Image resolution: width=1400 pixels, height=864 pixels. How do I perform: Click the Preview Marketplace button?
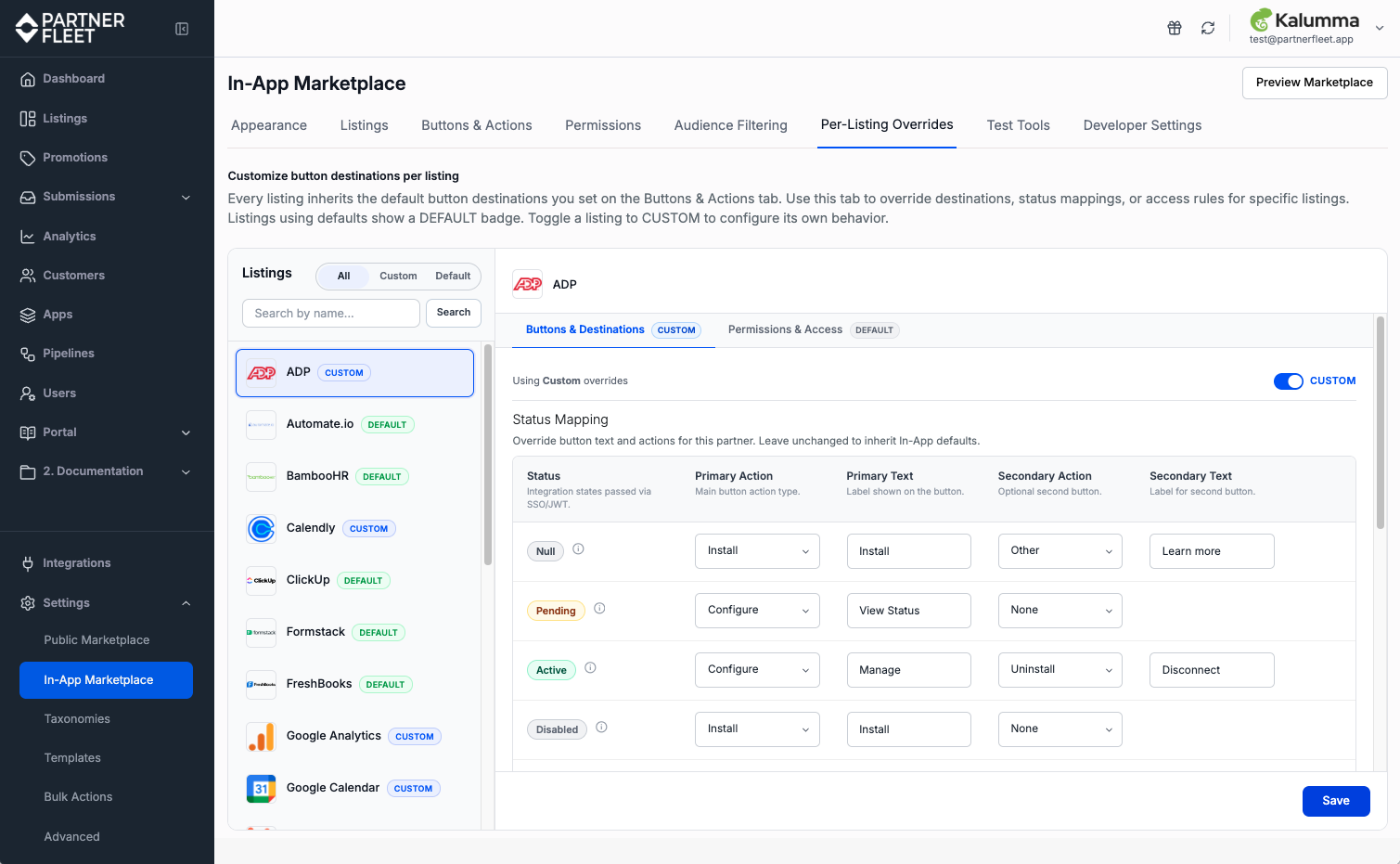pyautogui.click(x=1315, y=83)
